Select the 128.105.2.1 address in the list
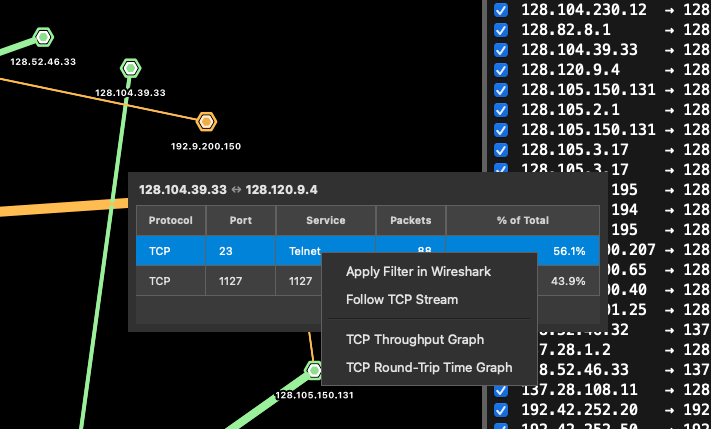 tap(570, 109)
